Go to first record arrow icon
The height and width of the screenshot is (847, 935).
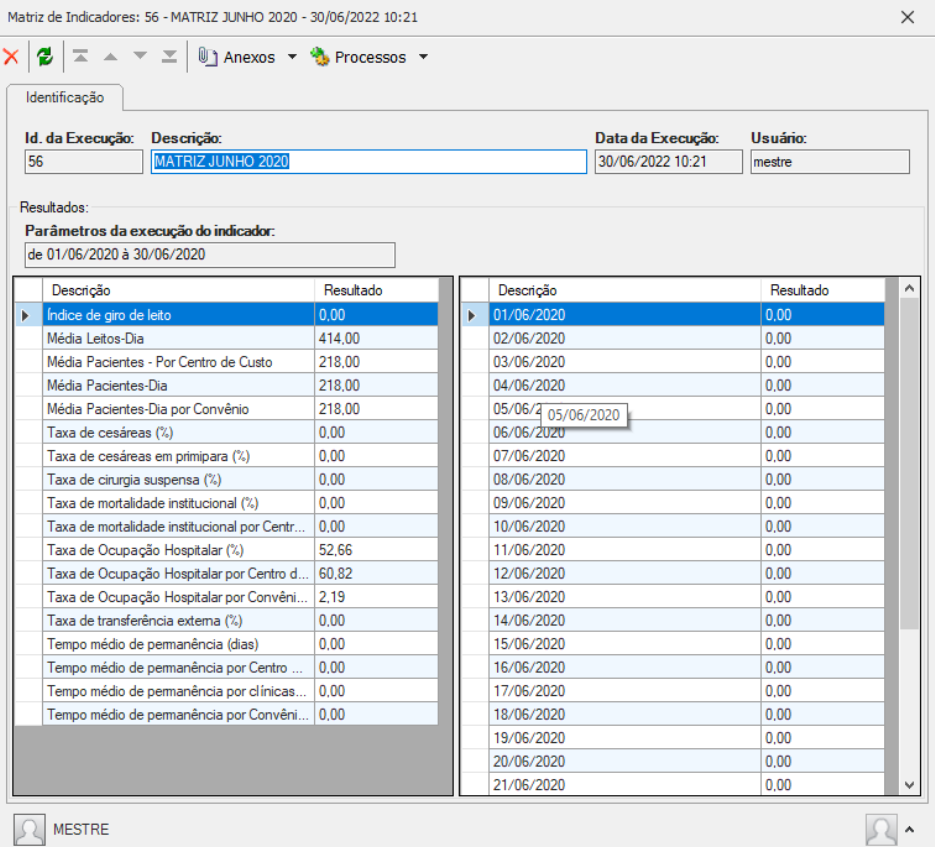pos(81,57)
